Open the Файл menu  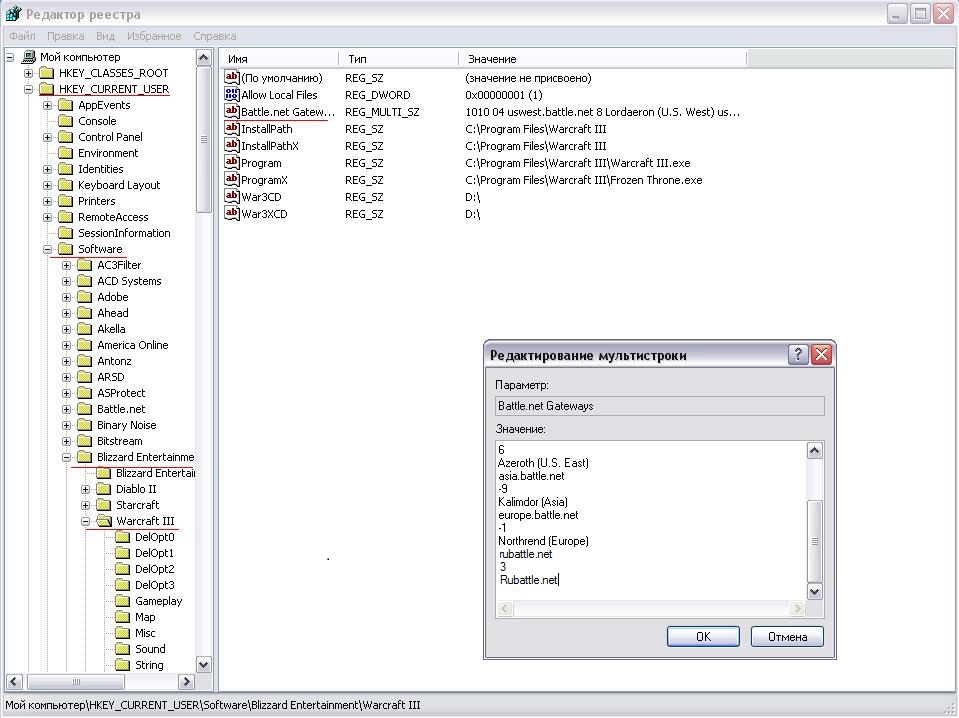(23, 36)
